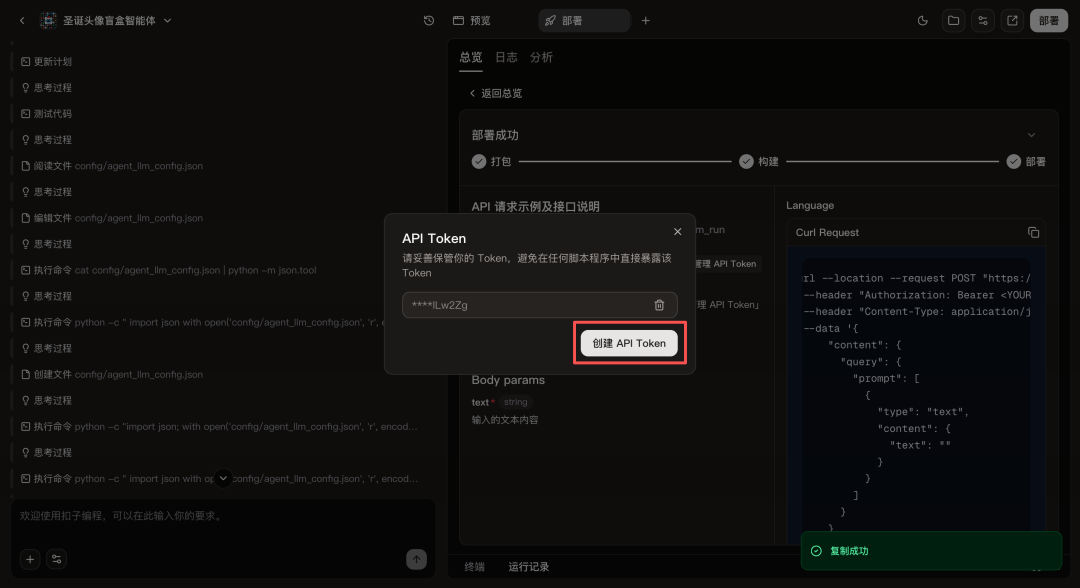The image size is (1080, 588).
Task: Delete the API token with trash icon
Action: 659,305
